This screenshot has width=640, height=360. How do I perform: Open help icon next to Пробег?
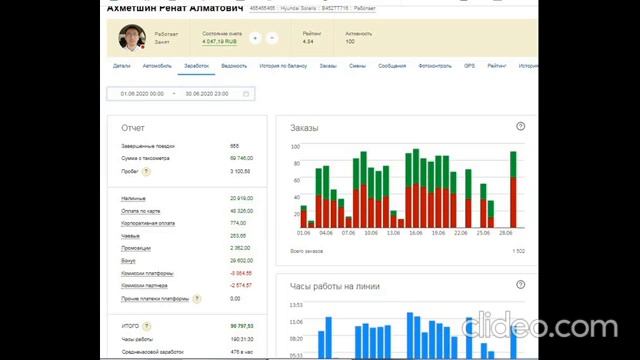[x=146, y=172]
